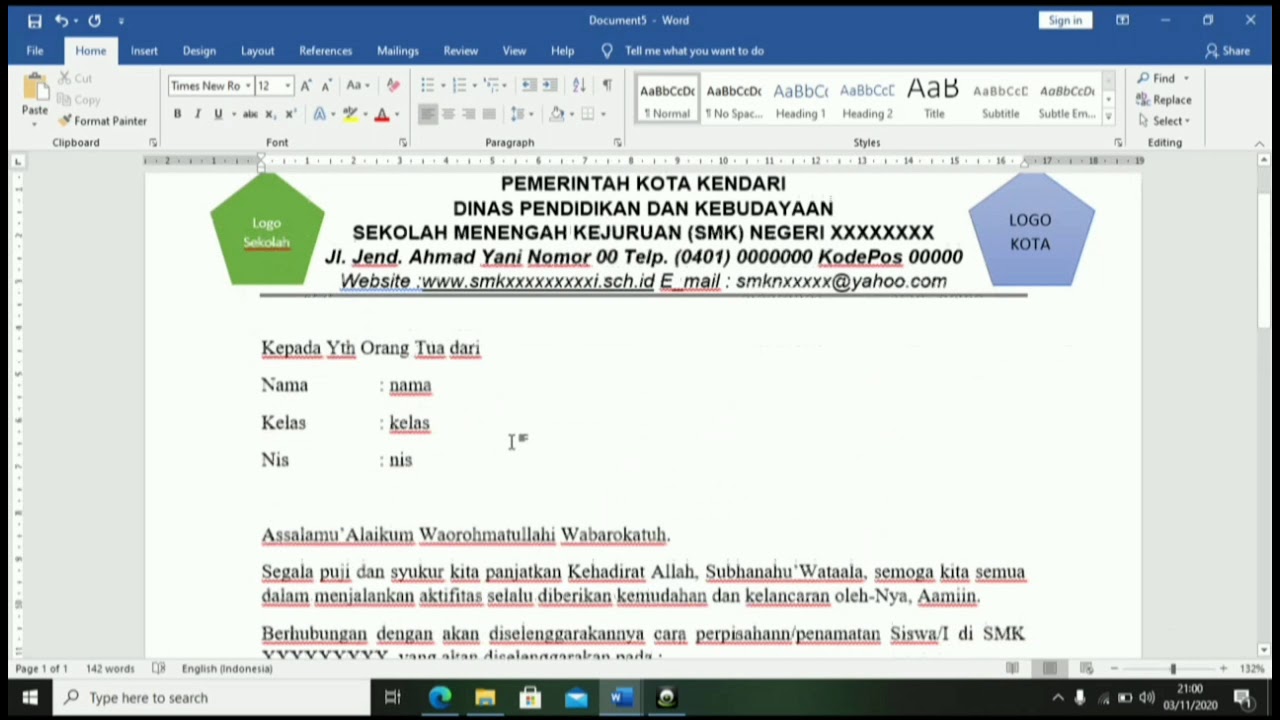This screenshot has height=720, width=1280.
Task: Click the Replace icon in Editing group
Action: pos(1143,100)
